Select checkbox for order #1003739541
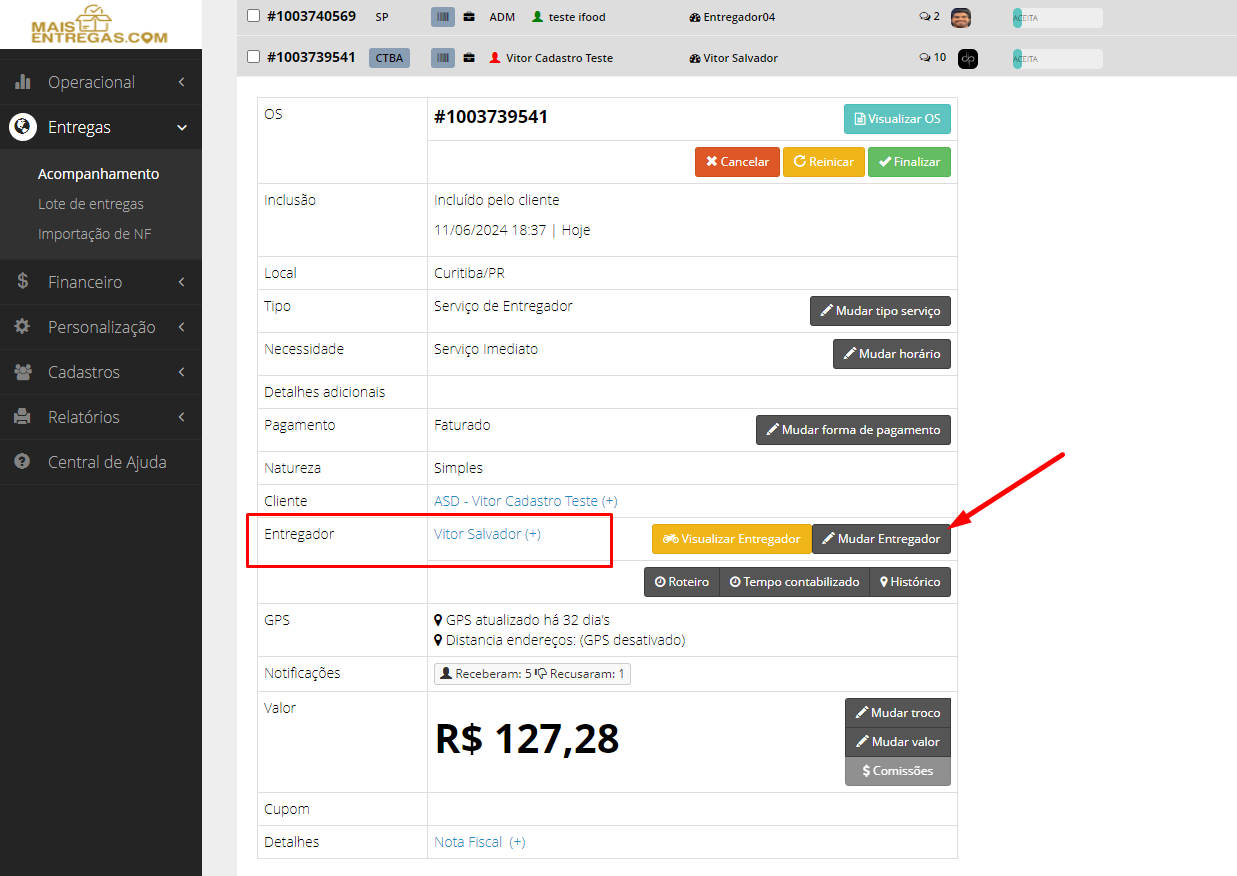This screenshot has width=1237, height=876. pyautogui.click(x=253, y=57)
